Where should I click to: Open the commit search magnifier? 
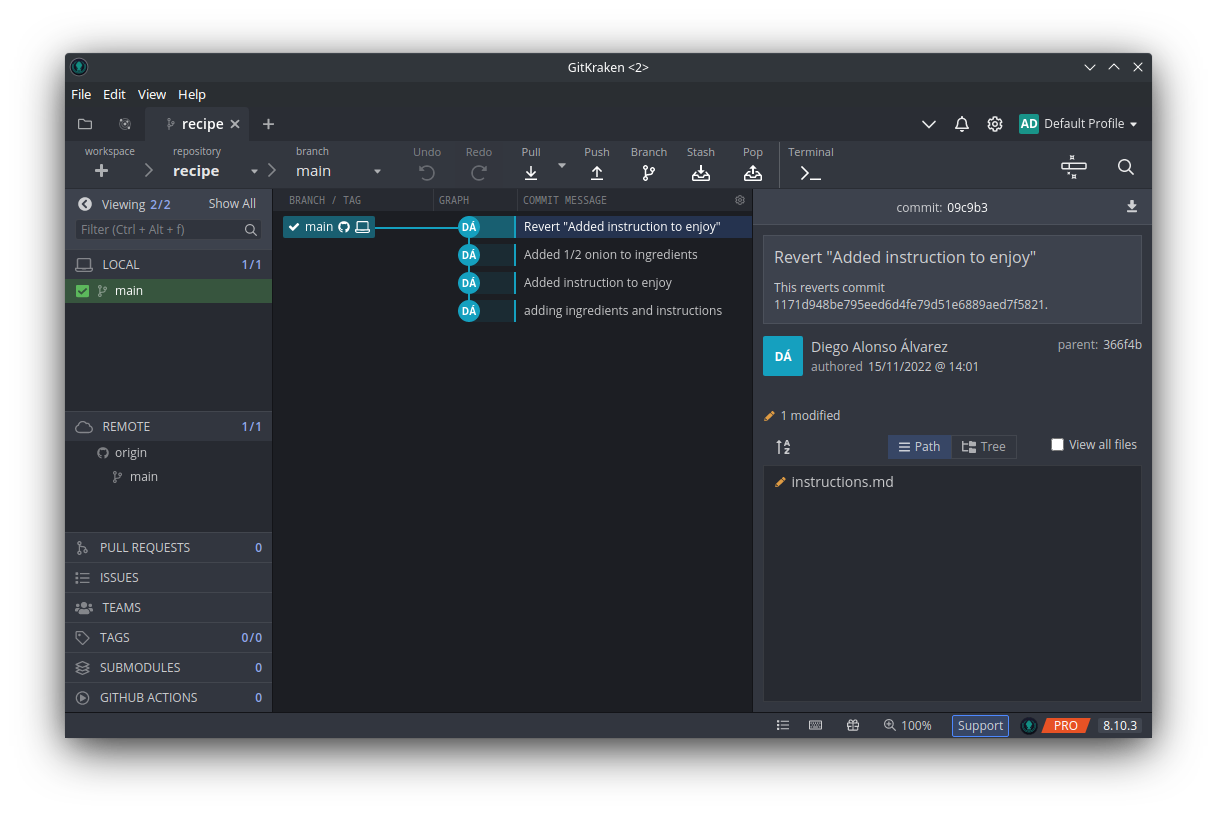click(x=1126, y=167)
